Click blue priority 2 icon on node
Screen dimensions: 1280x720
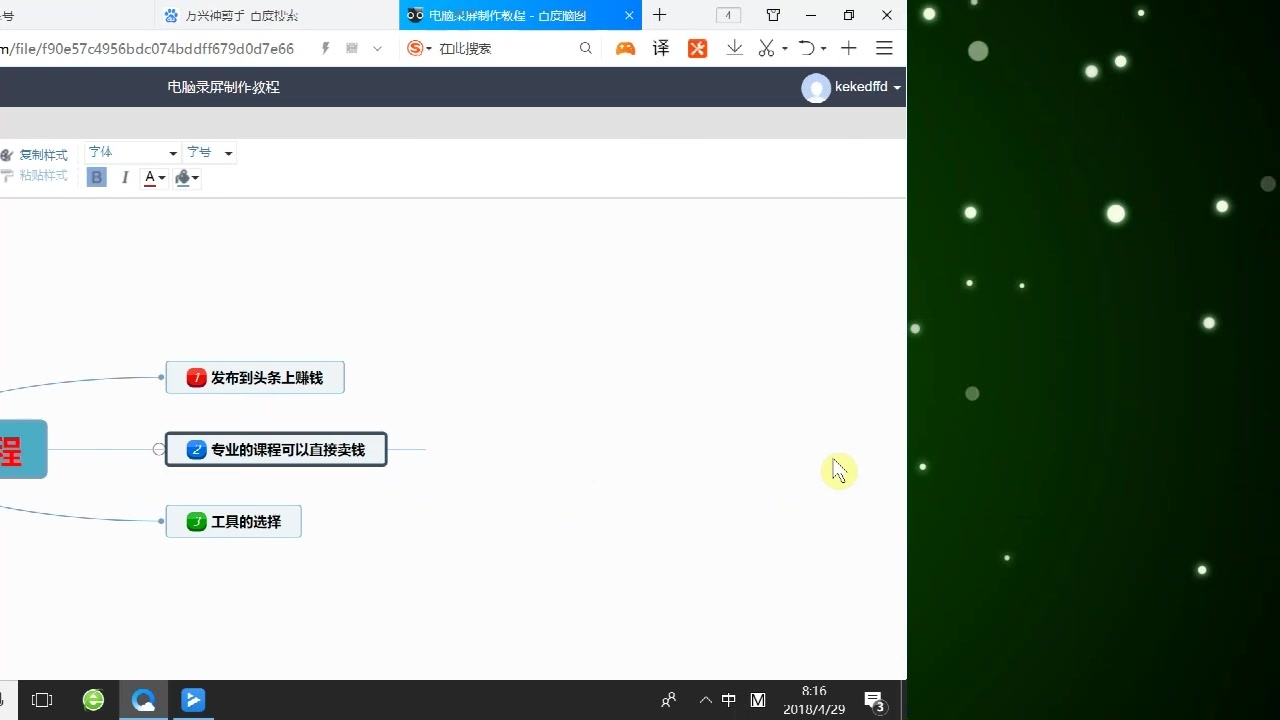[x=197, y=450]
